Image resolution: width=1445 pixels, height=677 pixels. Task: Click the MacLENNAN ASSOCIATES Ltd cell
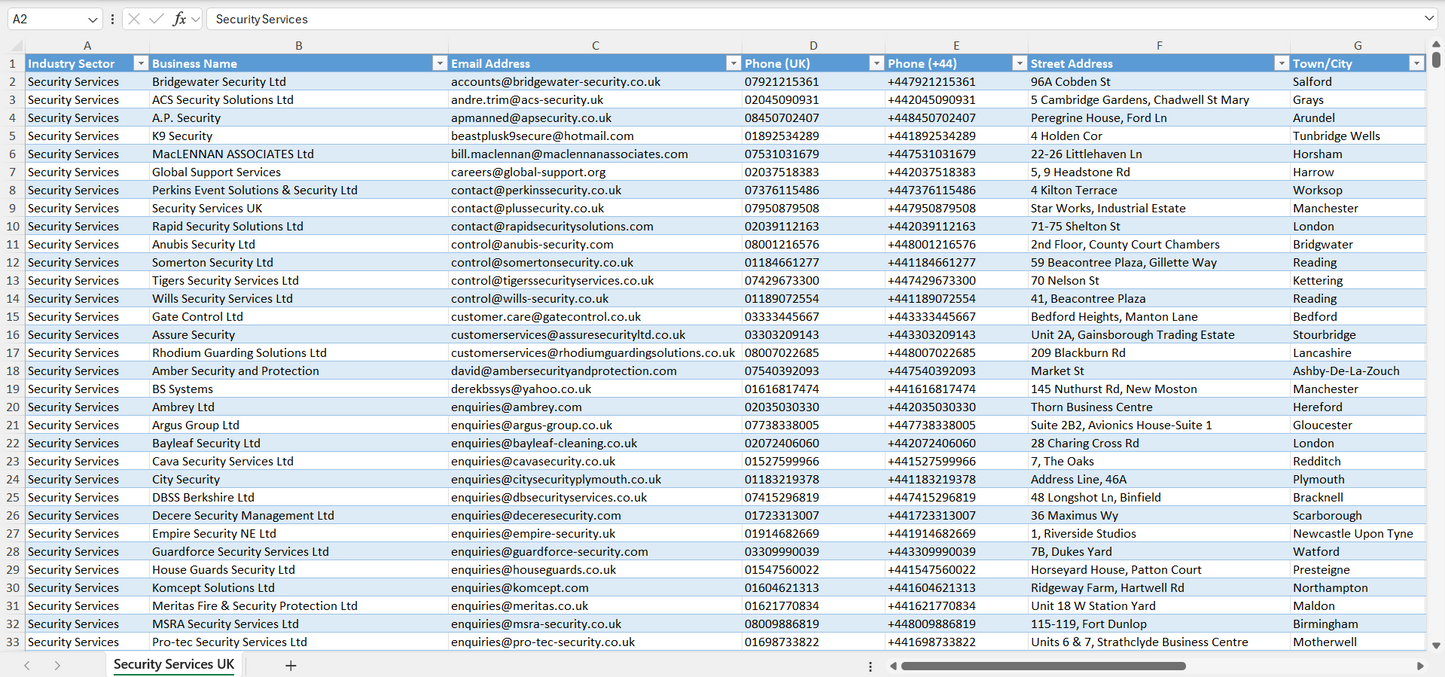click(x=299, y=153)
